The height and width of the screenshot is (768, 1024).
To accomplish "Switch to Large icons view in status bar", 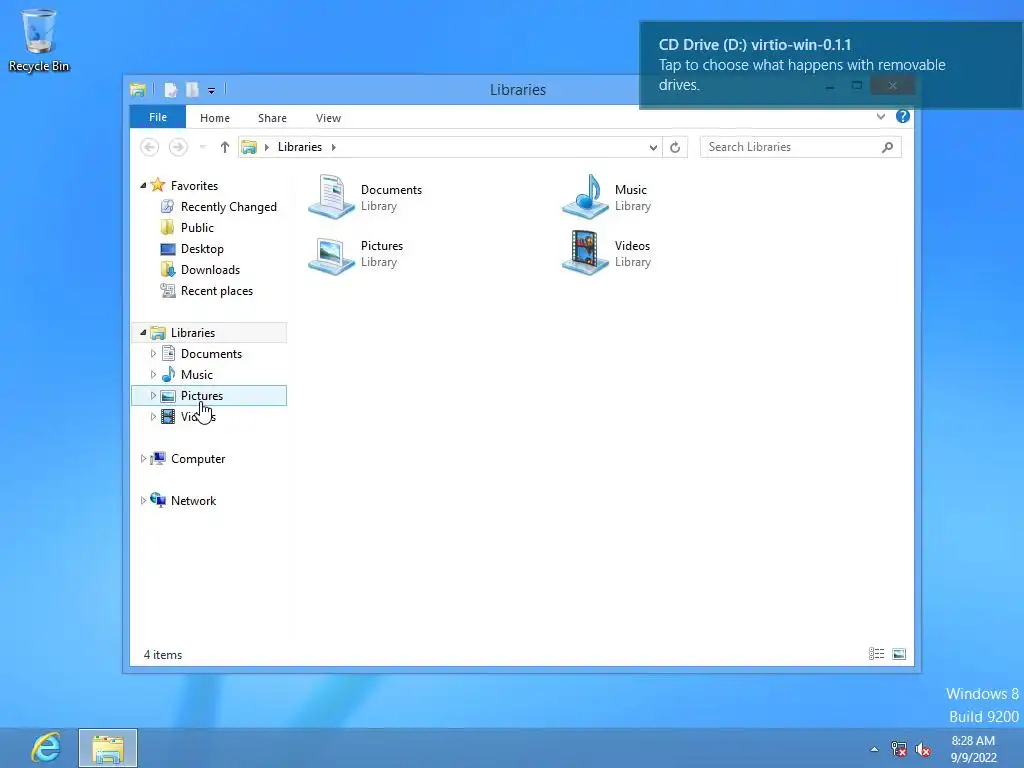I will tap(899, 654).
